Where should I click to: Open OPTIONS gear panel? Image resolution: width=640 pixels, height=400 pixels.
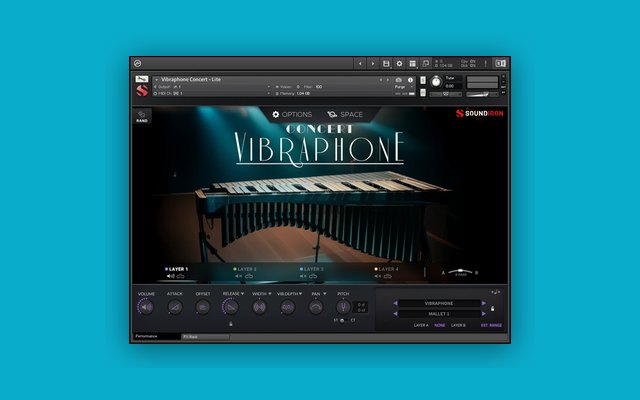click(x=292, y=114)
